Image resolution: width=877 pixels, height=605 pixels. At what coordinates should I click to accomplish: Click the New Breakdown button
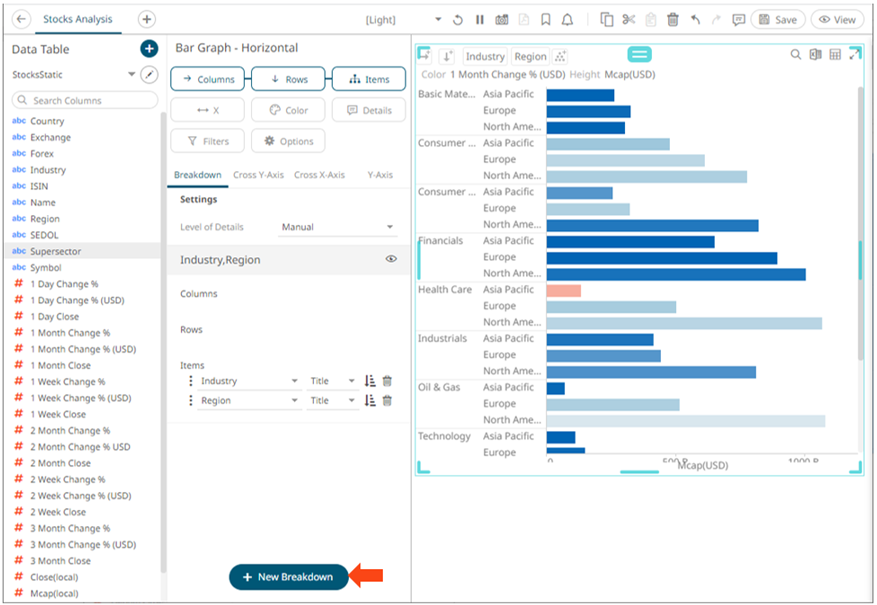pos(288,577)
